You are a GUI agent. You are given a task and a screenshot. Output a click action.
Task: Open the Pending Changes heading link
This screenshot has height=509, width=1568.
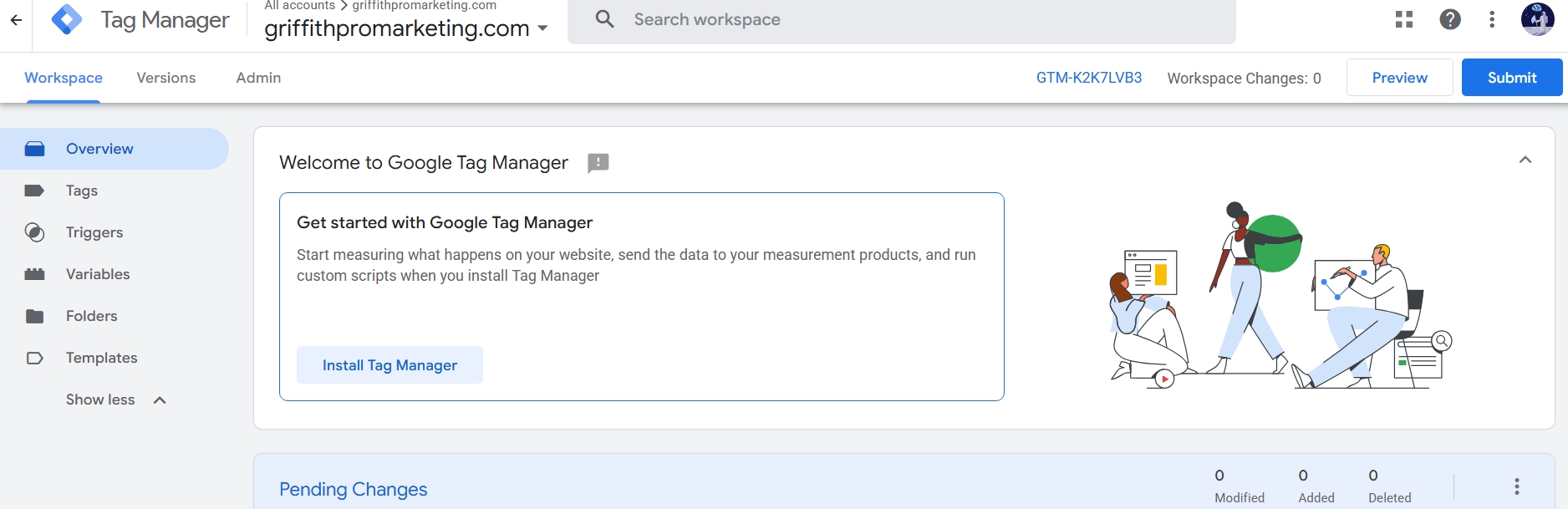353,490
